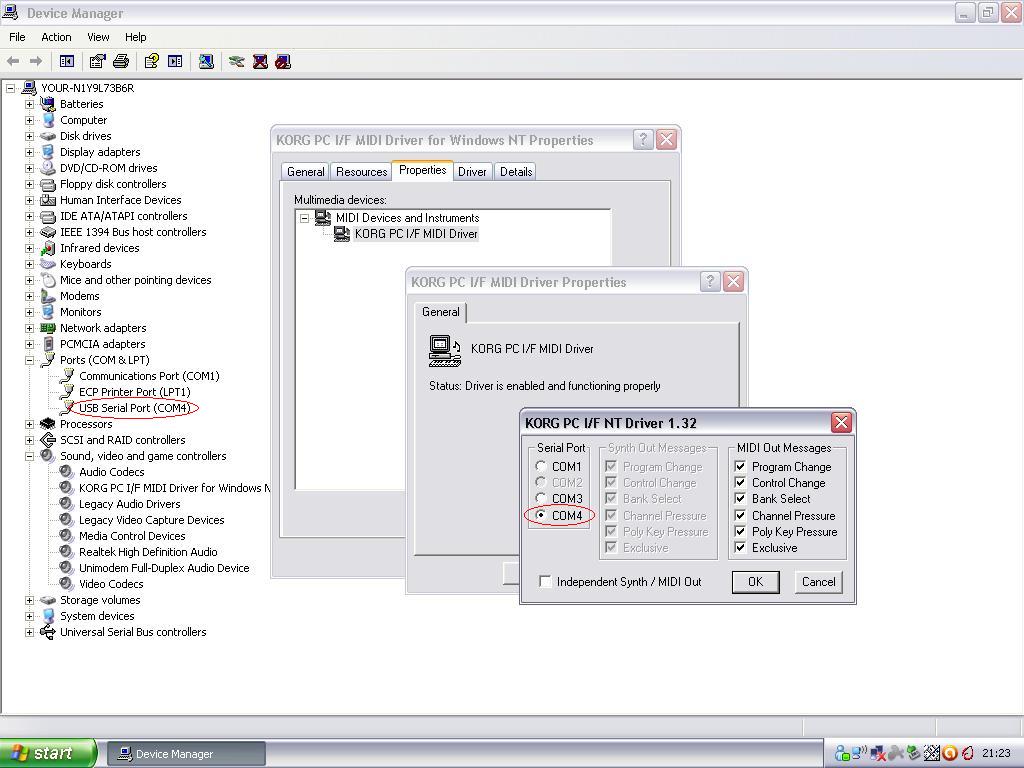Click the Update driver toolbar icon
The height and width of the screenshot is (768, 1024).
(x=236, y=61)
